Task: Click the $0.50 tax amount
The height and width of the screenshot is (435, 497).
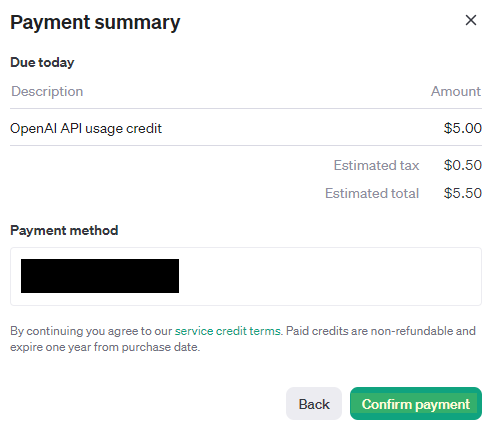Action: coord(463,165)
